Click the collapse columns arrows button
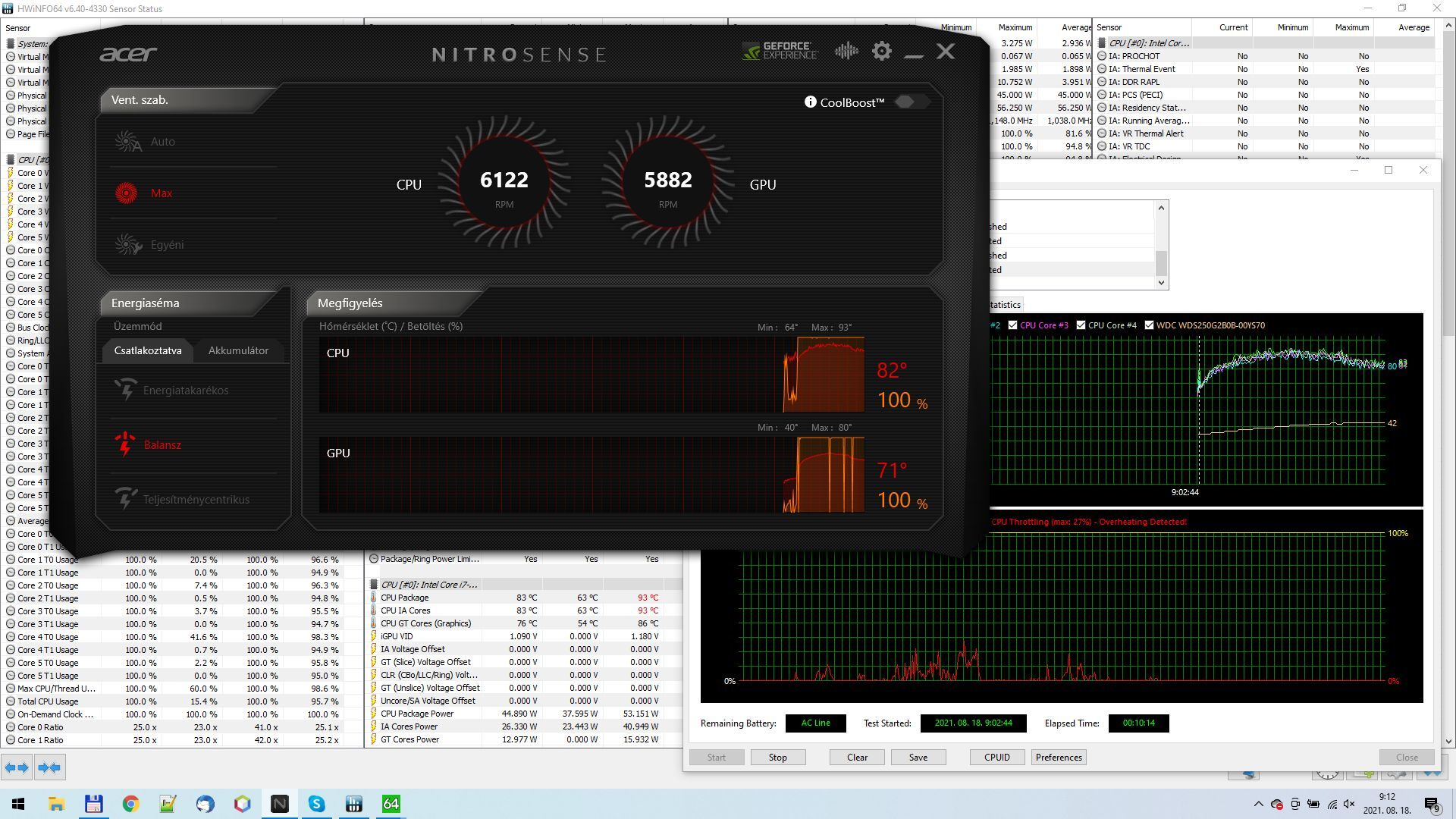Image resolution: width=1456 pixels, height=819 pixels. point(49,767)
